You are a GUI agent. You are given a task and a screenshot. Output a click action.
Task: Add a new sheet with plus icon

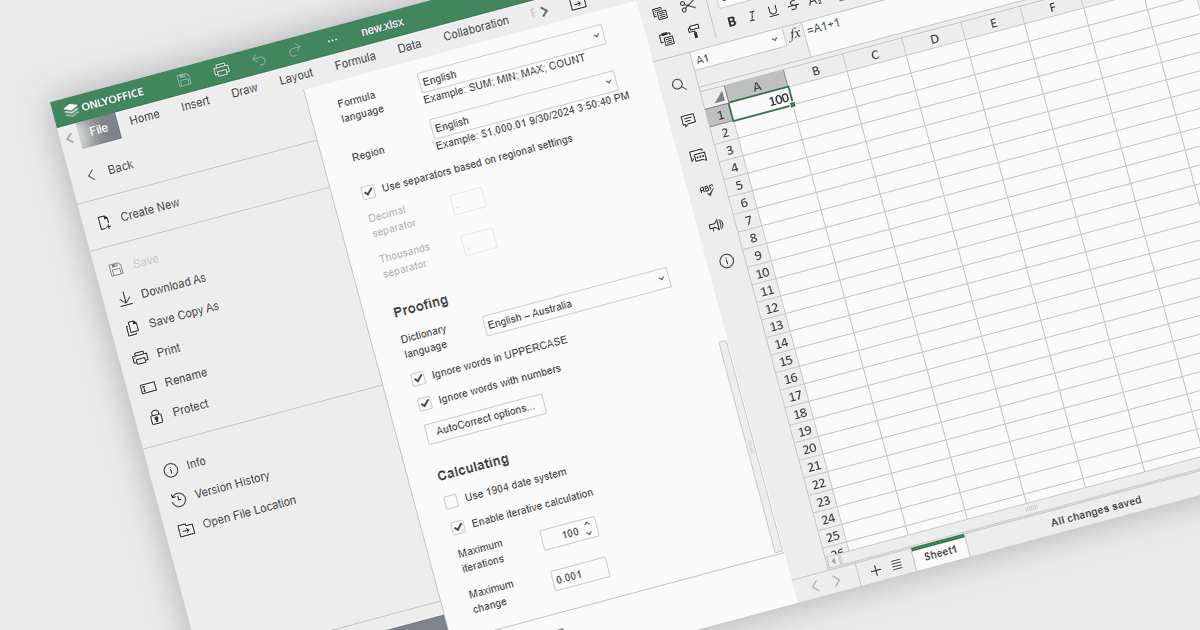coord(876,570)
